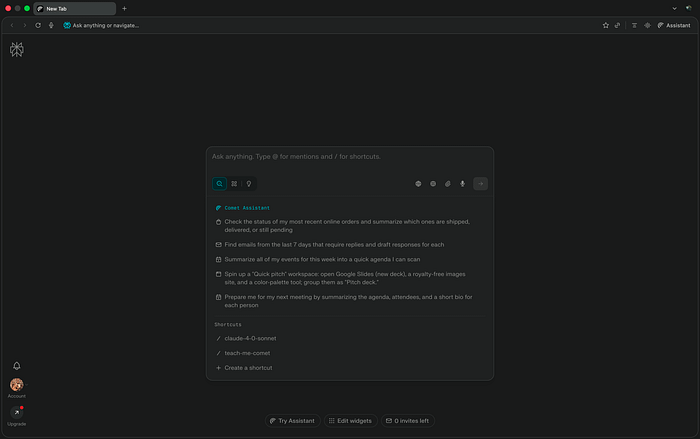The width and height of the screenshot is (700, 439).
Task: Choose the claude-4-0-sonnet shortcut
Action: [247, 338]
